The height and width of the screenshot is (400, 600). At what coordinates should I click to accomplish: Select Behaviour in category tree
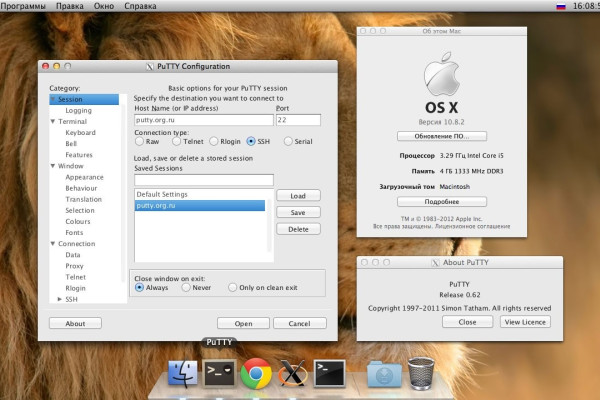[81, 188]
